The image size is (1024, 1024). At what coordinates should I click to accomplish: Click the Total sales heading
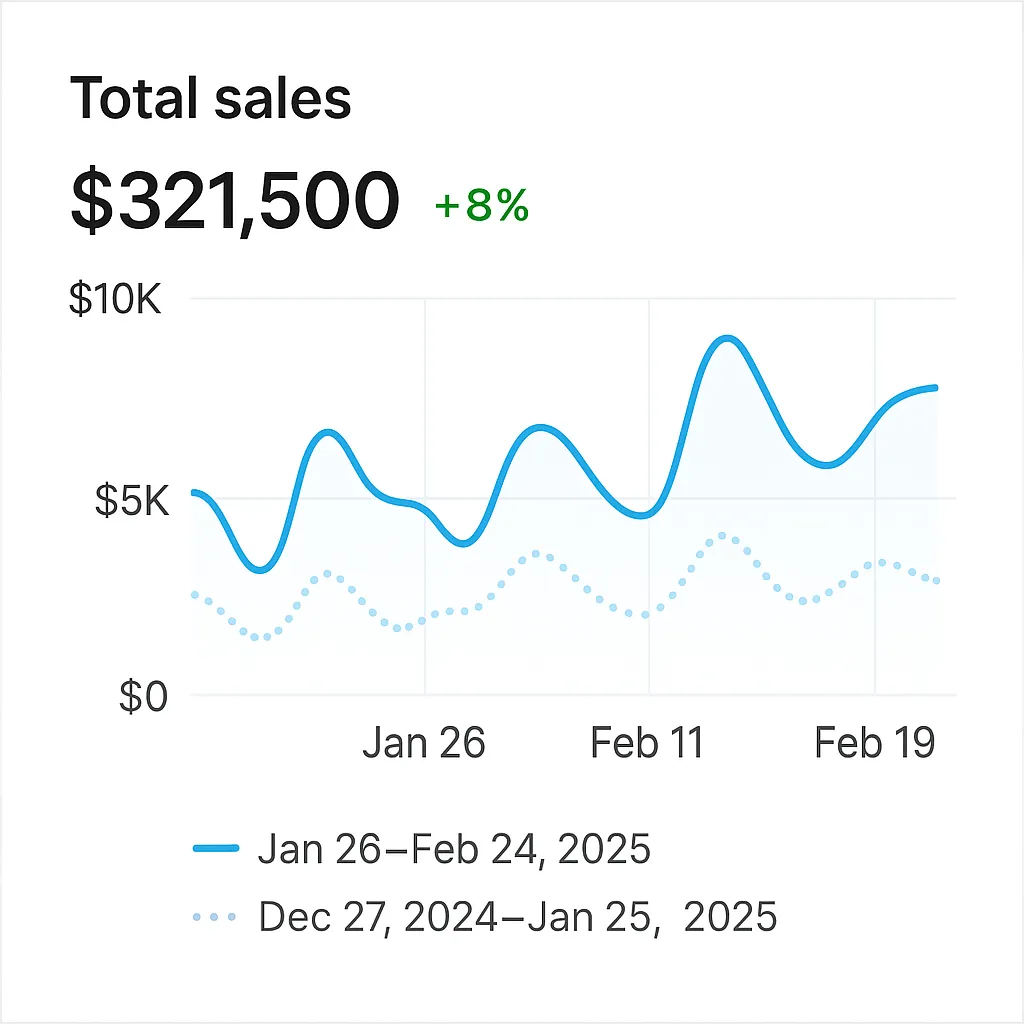point(211,99)
